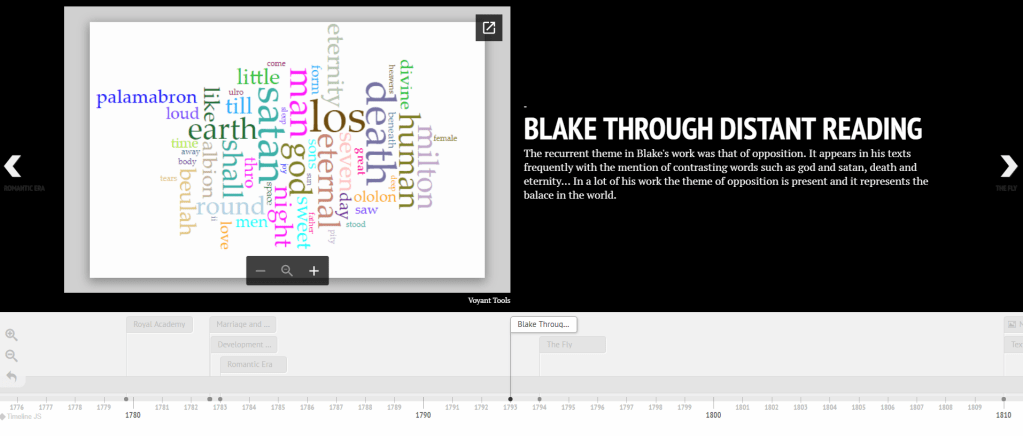Zoom in on the word cloud image
This screenshot has width=1023, height=436.
pyautogui.click(x=314, y=271)
